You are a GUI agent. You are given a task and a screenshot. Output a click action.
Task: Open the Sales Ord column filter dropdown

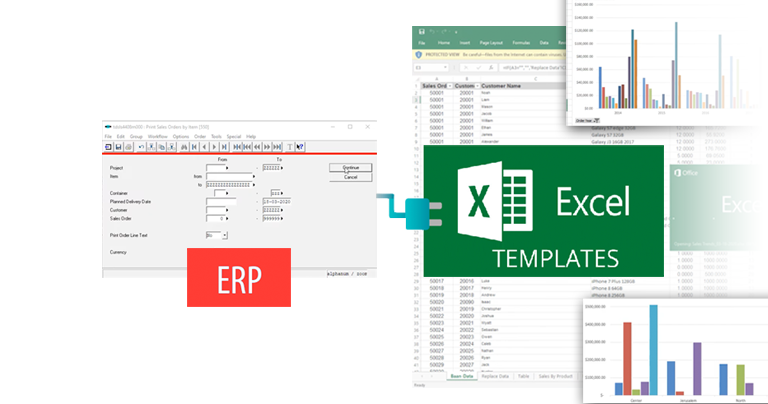[450, 86]
